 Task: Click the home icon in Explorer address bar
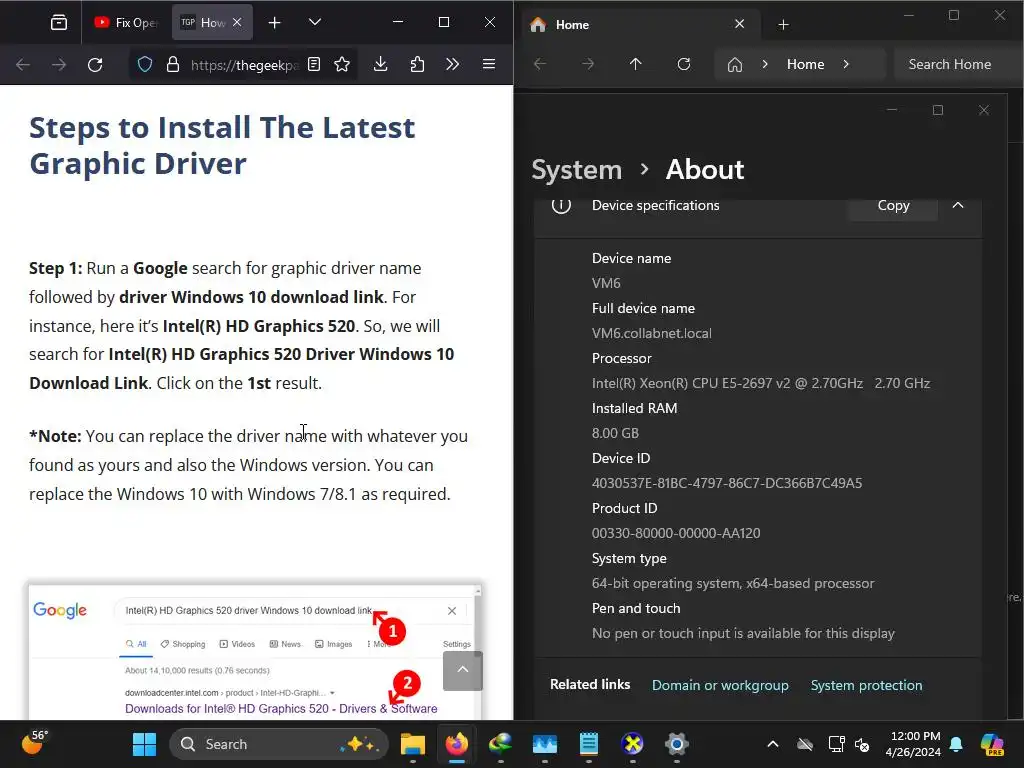point(735,65)
